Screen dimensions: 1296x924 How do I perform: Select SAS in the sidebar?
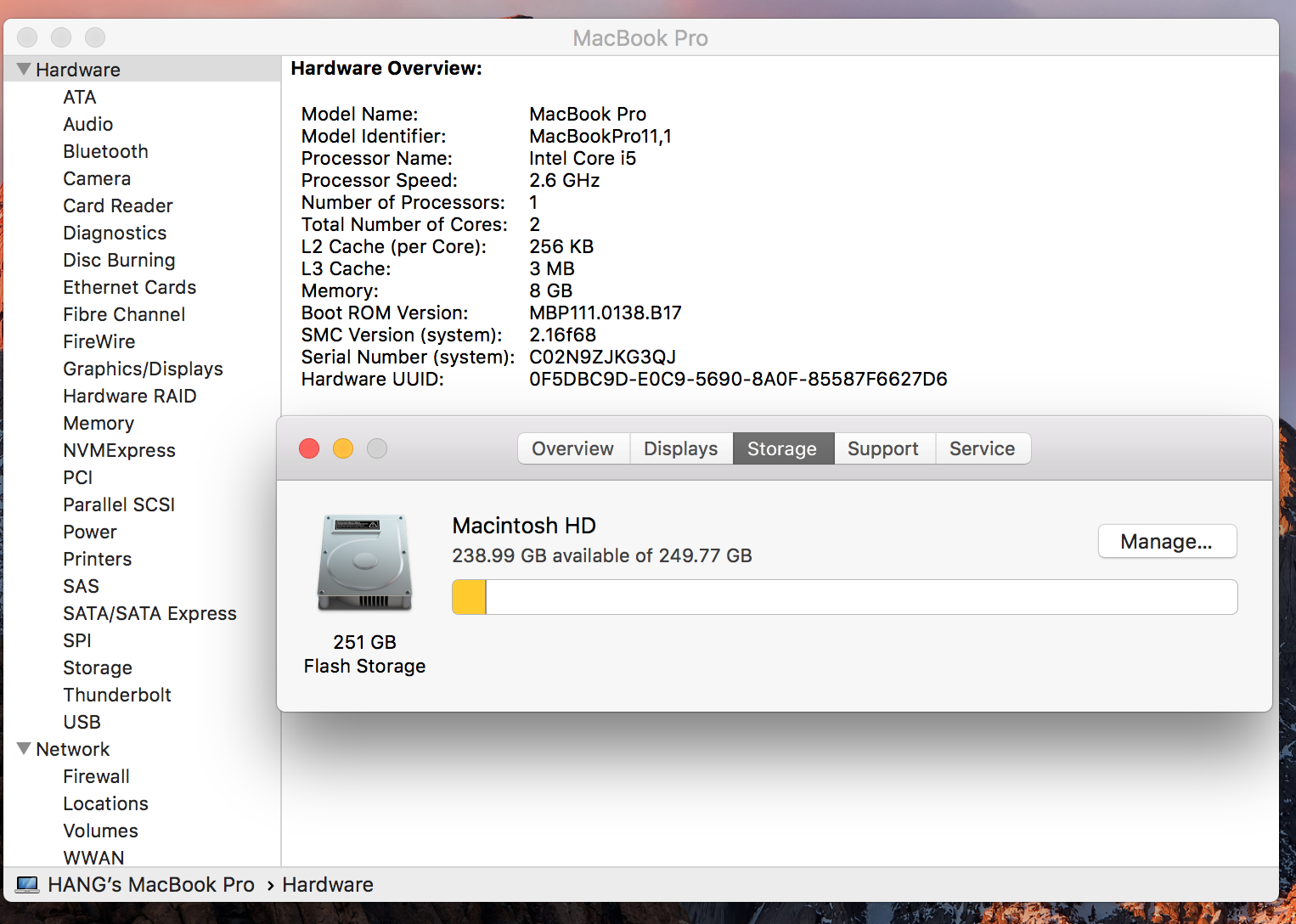pos(82,586)
